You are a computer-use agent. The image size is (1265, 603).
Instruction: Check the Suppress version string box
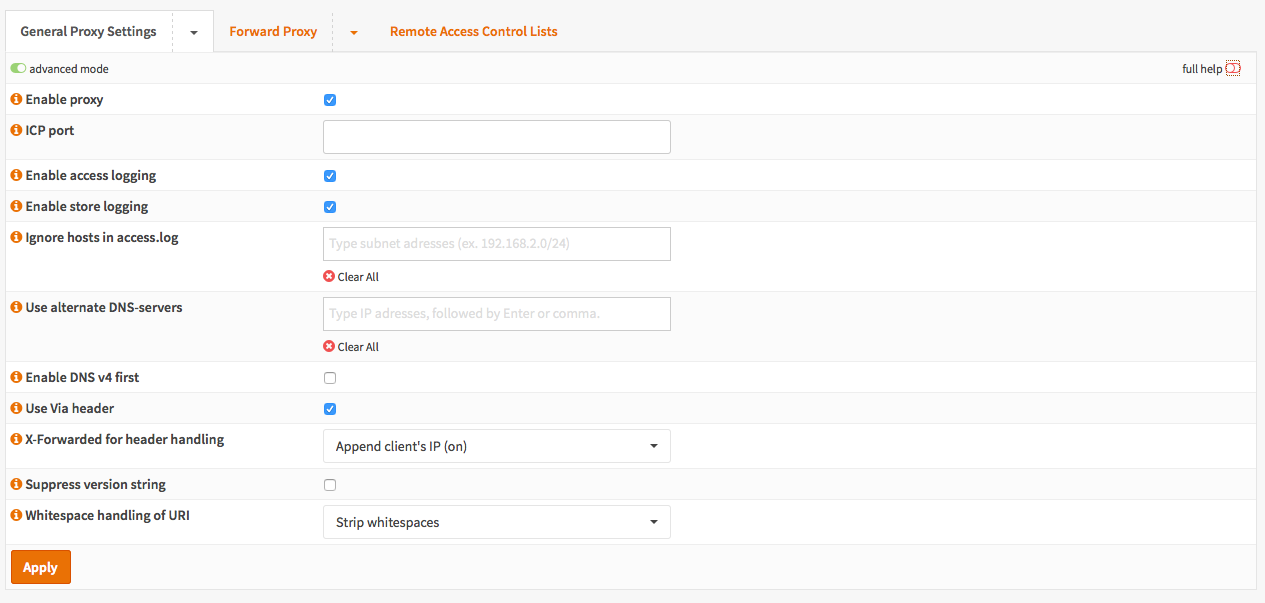(x=330, y=485)
